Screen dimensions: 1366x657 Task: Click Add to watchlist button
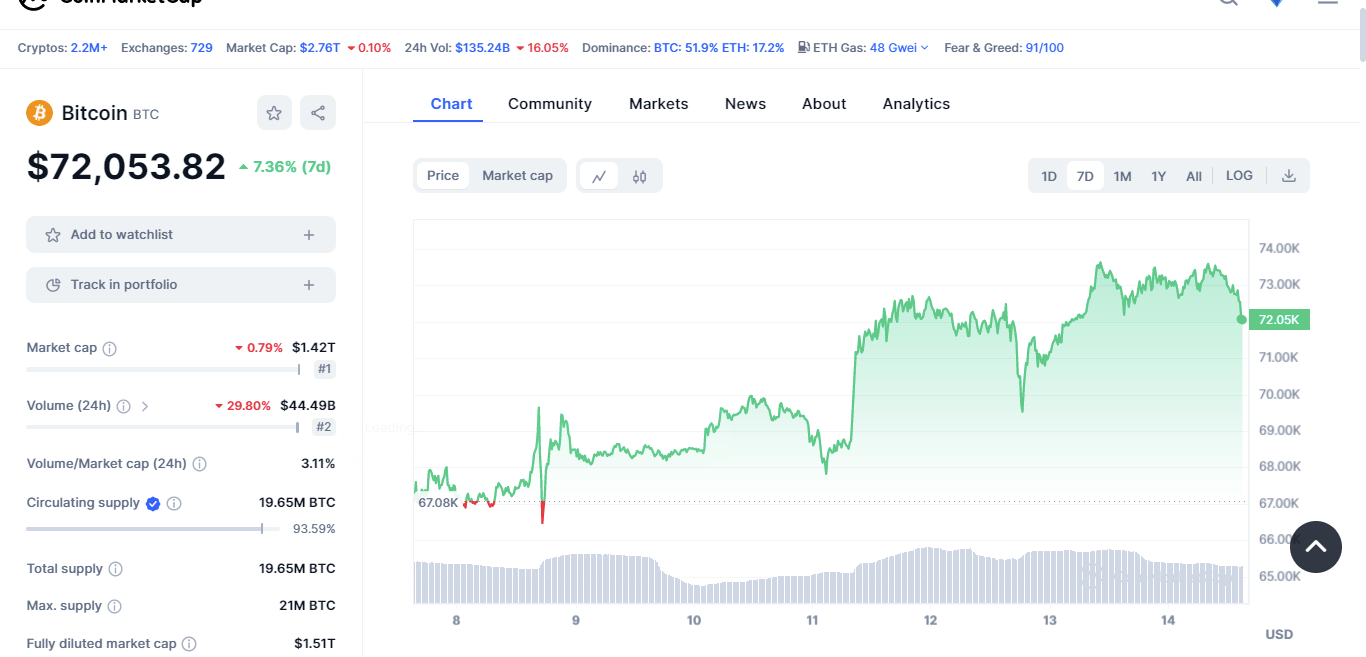point(181,235)
